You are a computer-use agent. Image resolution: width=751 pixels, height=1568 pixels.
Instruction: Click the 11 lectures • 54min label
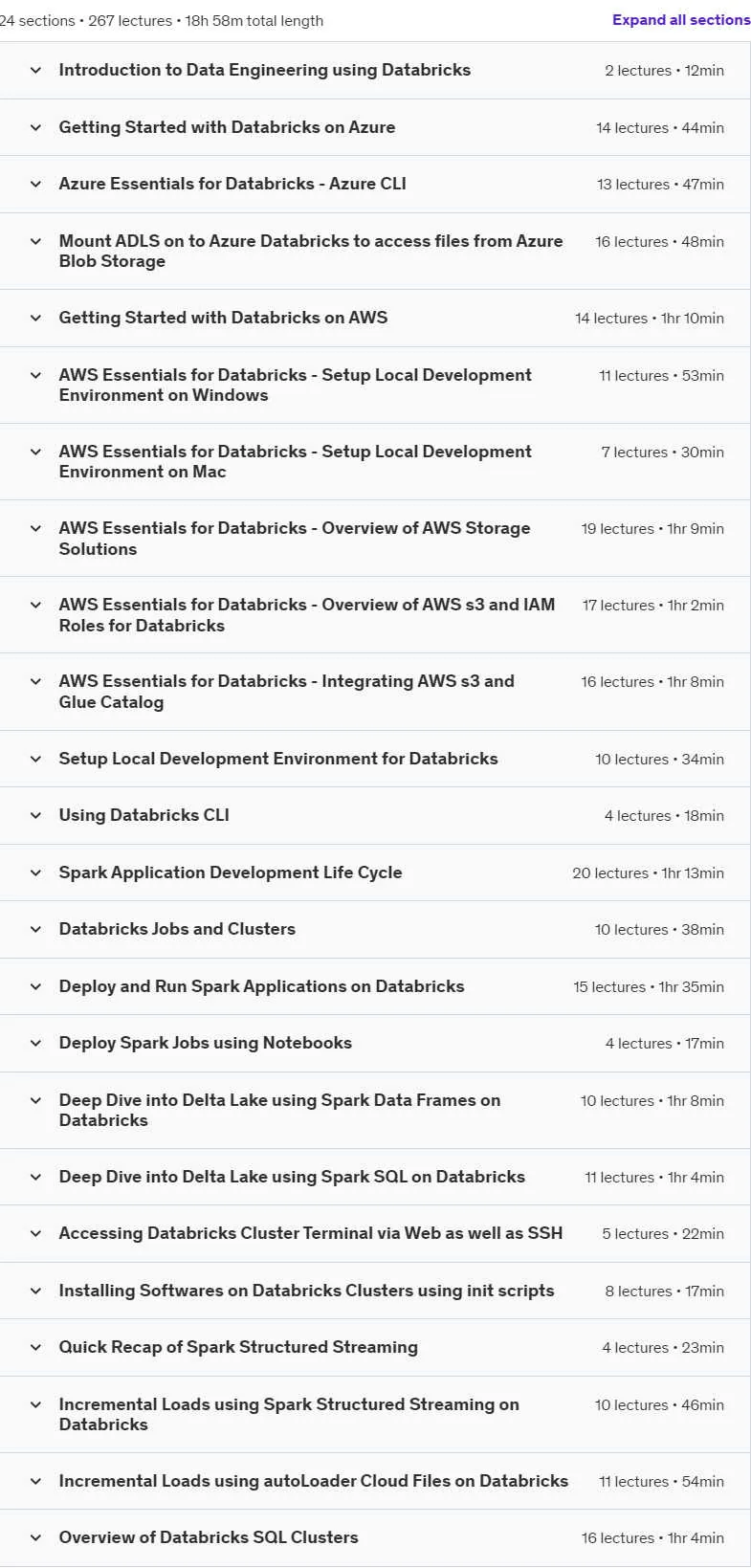pos(661,1482)
